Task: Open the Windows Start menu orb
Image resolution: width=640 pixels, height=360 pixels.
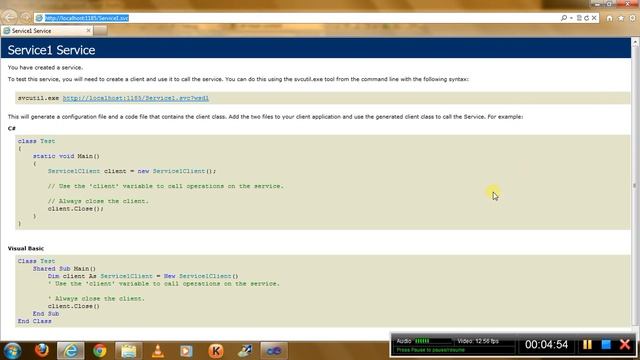Action: (x=12, y=351)
